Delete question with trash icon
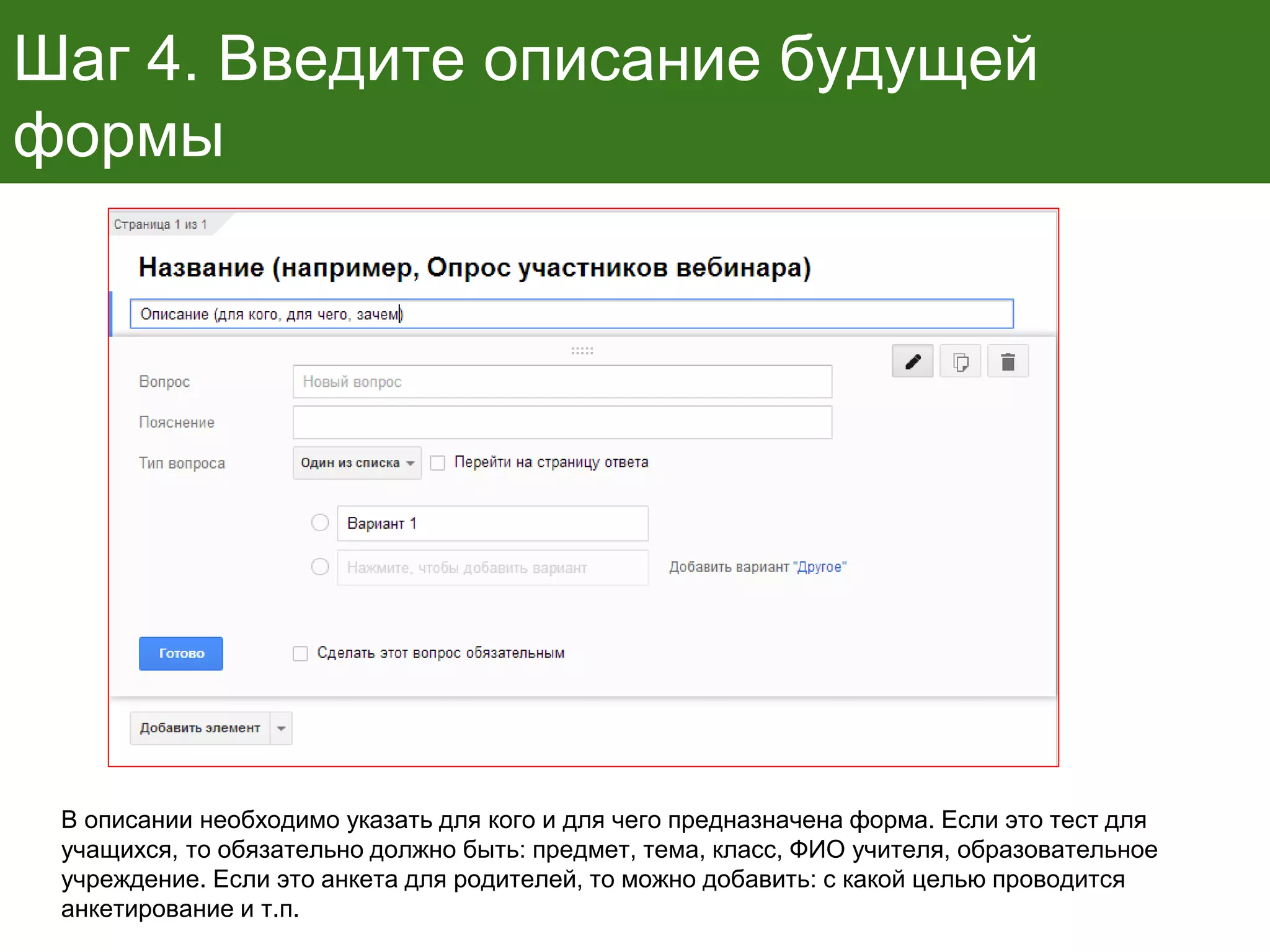The image size is (1270, 952). pos(1008,361)
